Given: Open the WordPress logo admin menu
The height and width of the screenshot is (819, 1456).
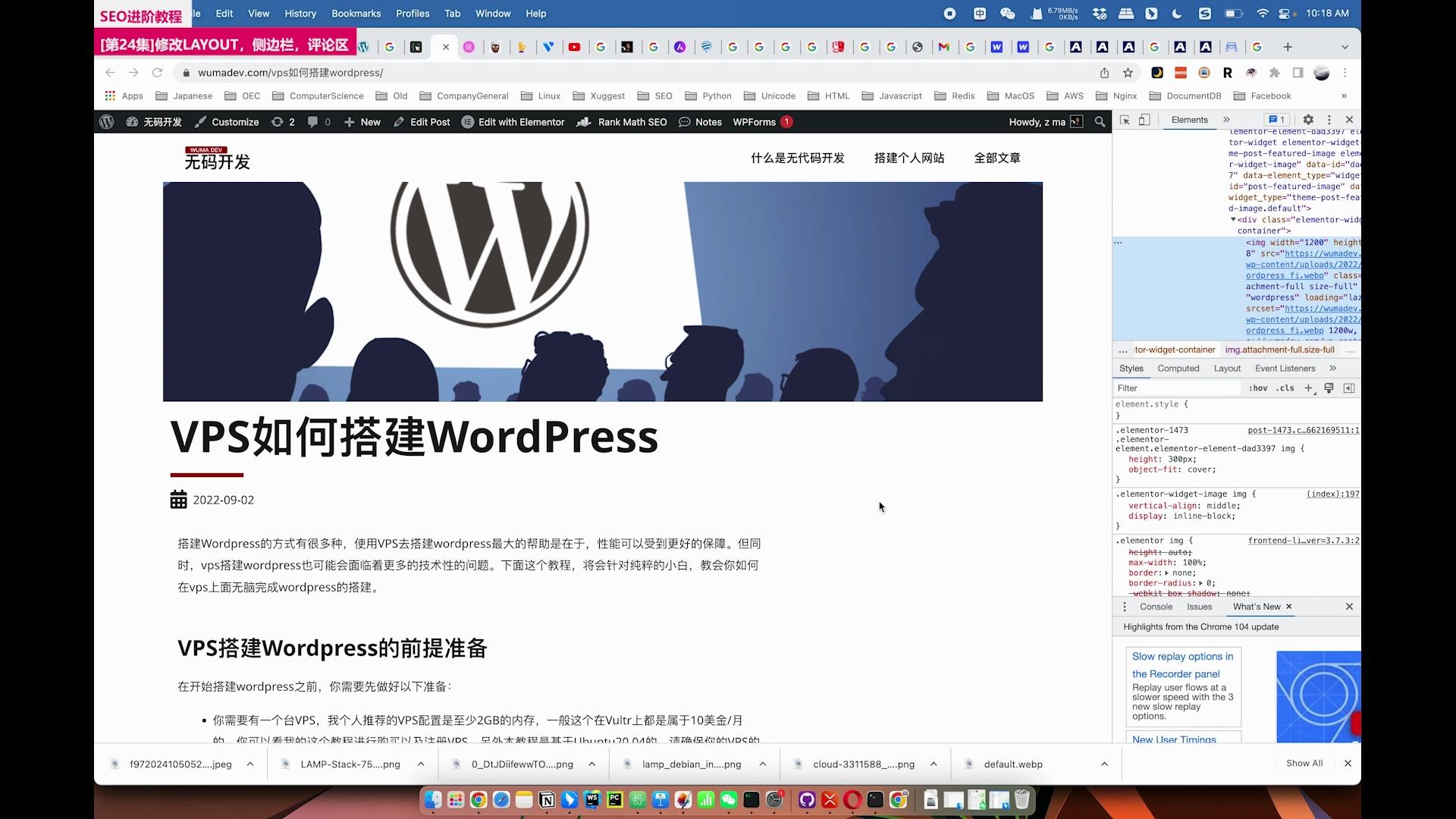Looking at the screenshot, I should point(106,121).
